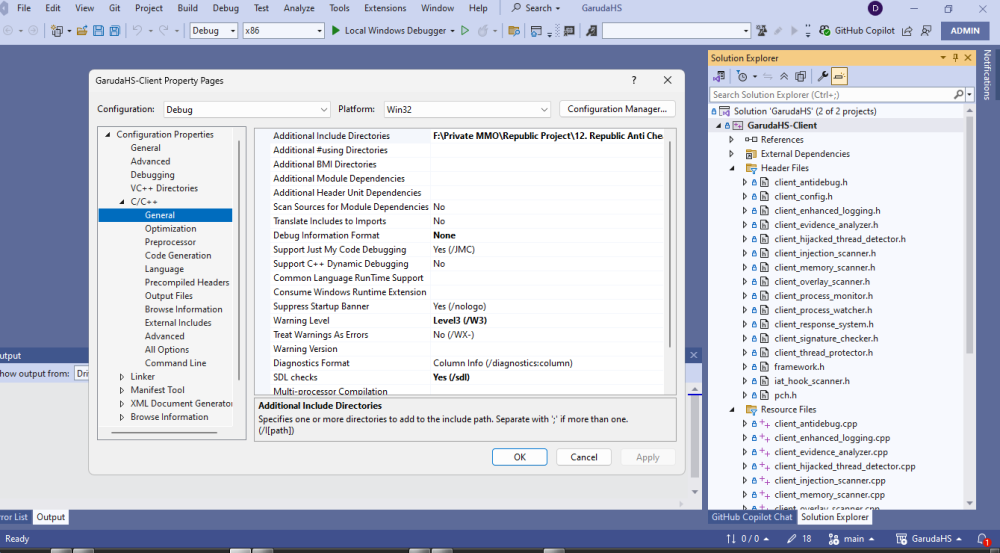The image size is (1000, 553).
Task: Click the main branch selector in status bar
Action: click(853, 539)
